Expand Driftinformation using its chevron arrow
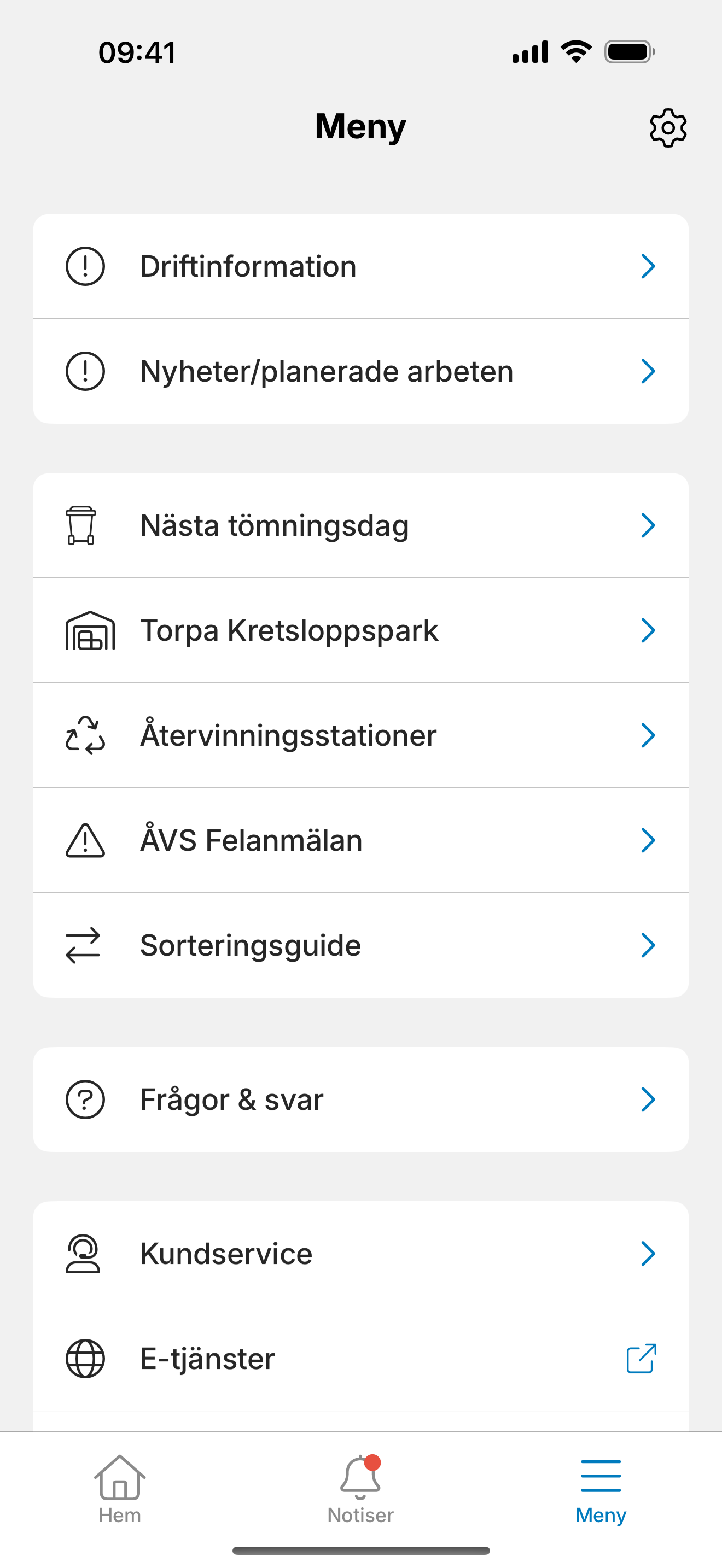 pos(648,266)
